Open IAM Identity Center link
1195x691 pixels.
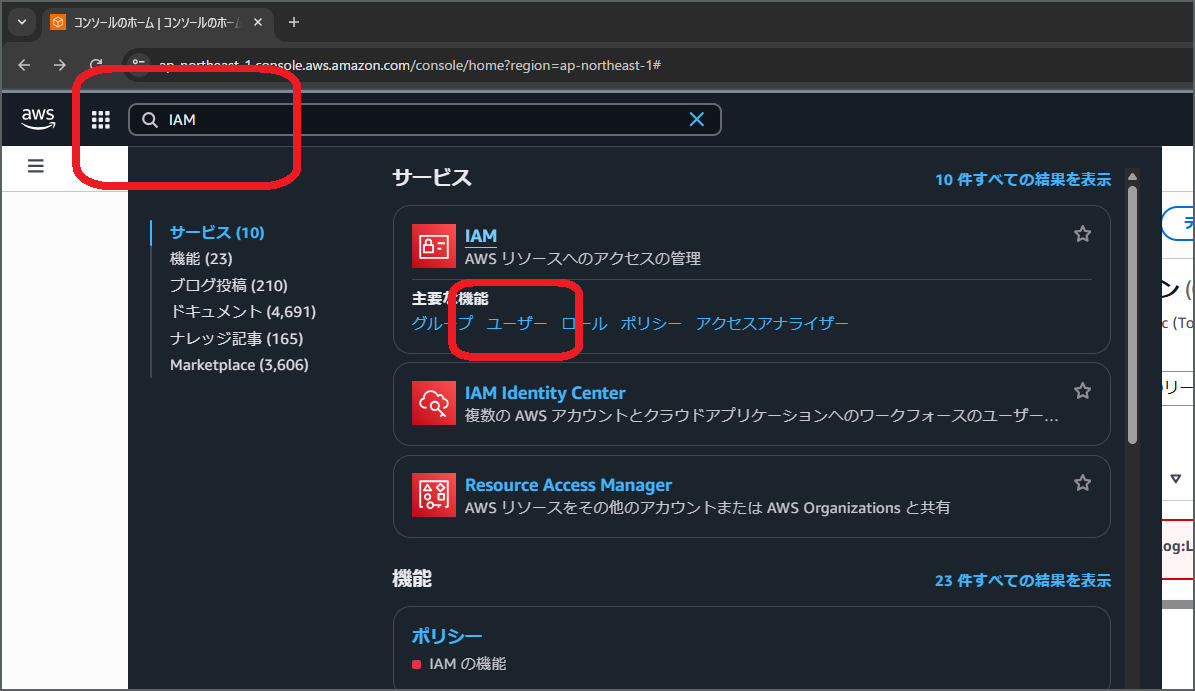(x=545, y=393)
